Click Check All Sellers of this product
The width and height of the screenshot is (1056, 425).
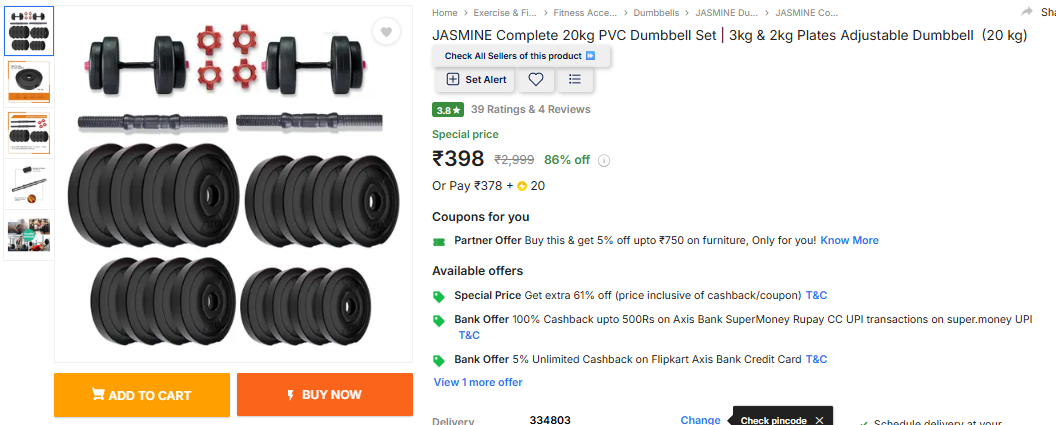(x=520, y=56)
